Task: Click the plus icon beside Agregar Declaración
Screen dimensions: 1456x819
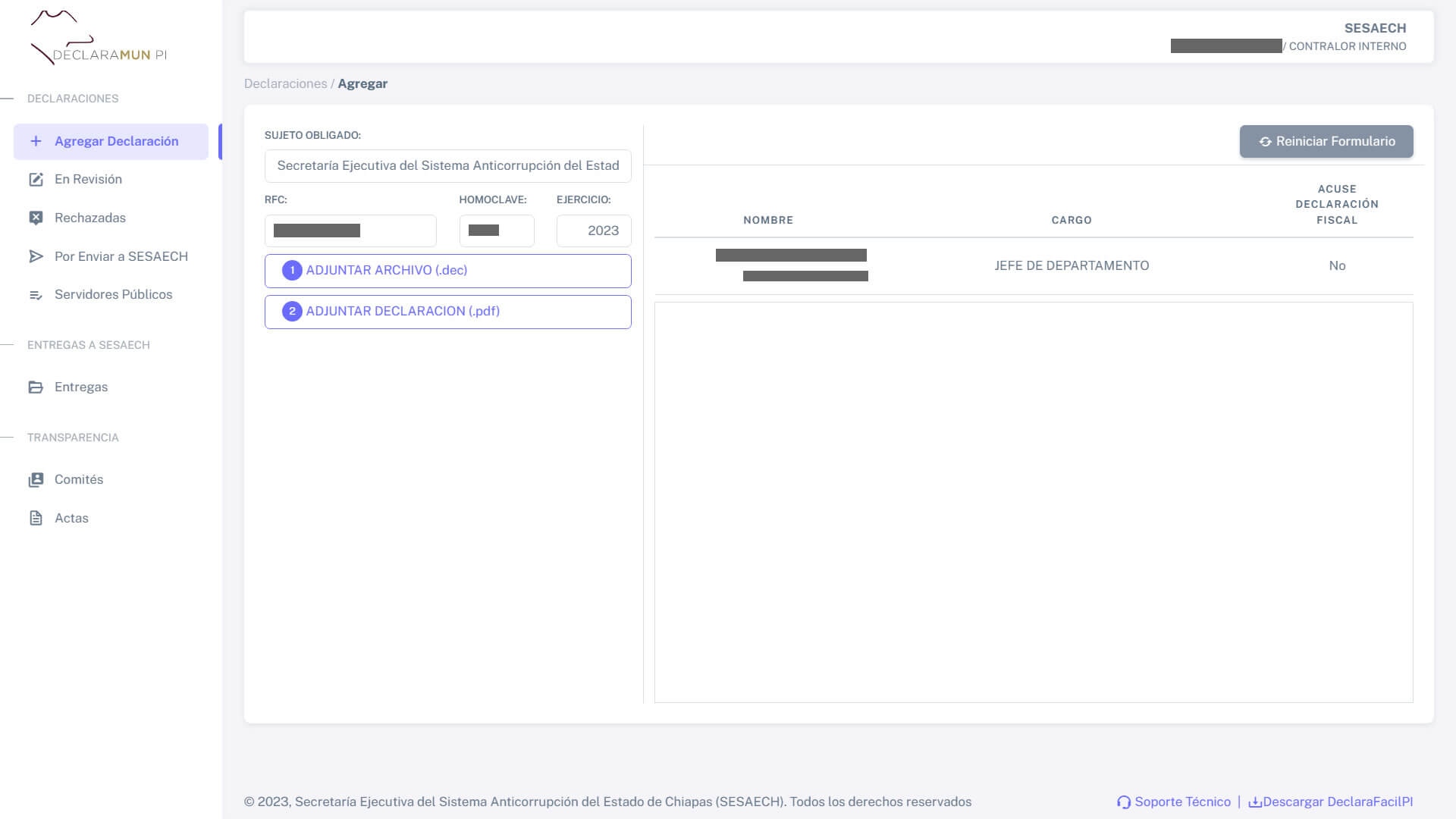Action: [36, 141]
